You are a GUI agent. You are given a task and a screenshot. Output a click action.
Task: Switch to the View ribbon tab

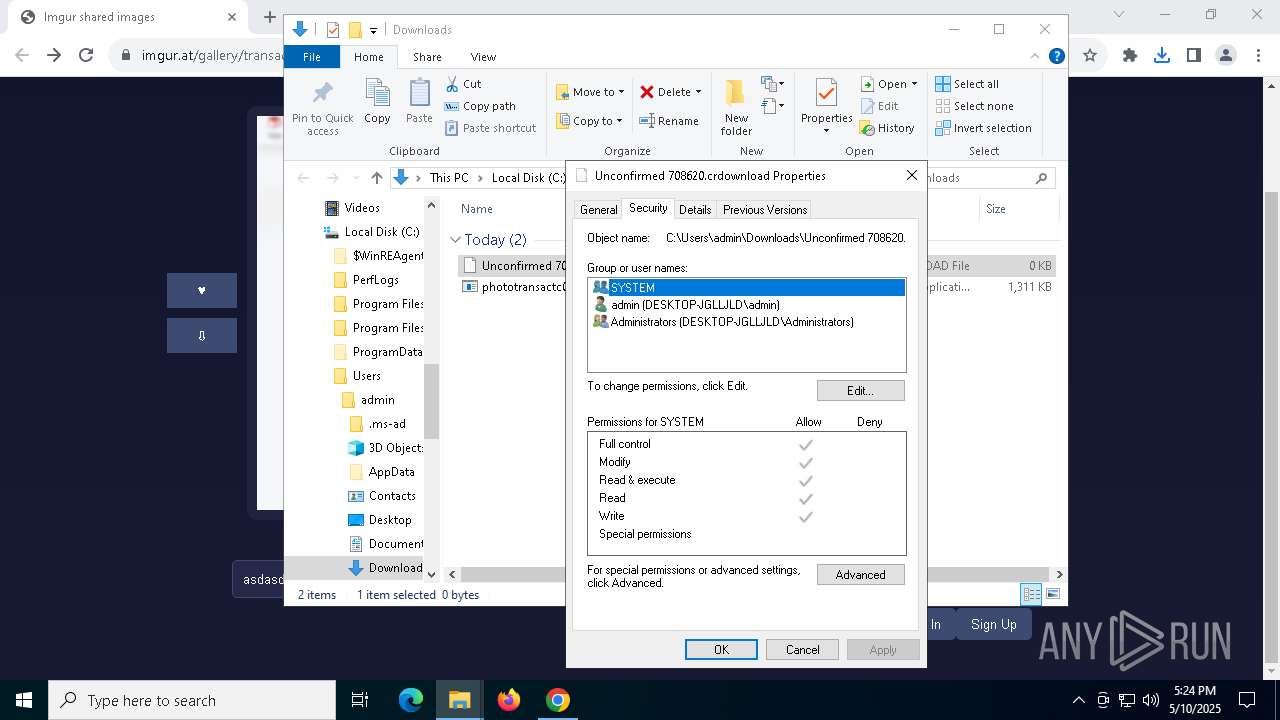click(x=483, y=57)
